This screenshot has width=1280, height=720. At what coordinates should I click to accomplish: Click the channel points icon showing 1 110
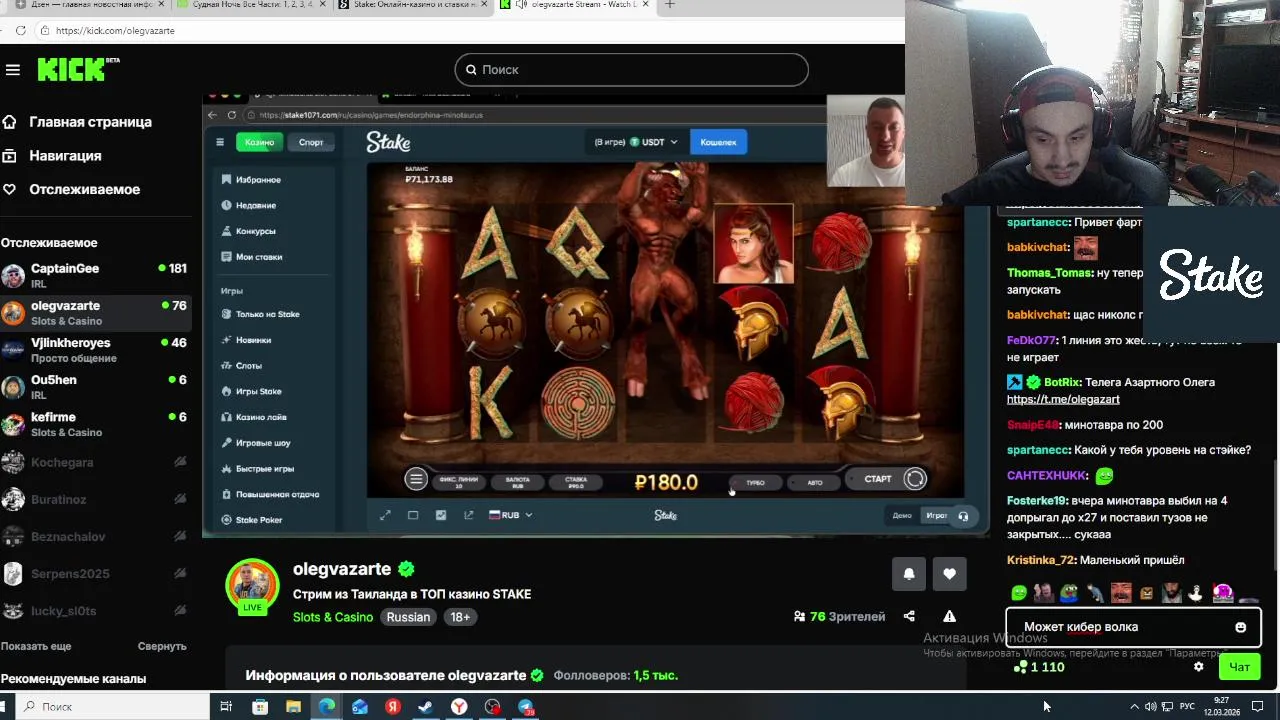[x=1020, y=667]
